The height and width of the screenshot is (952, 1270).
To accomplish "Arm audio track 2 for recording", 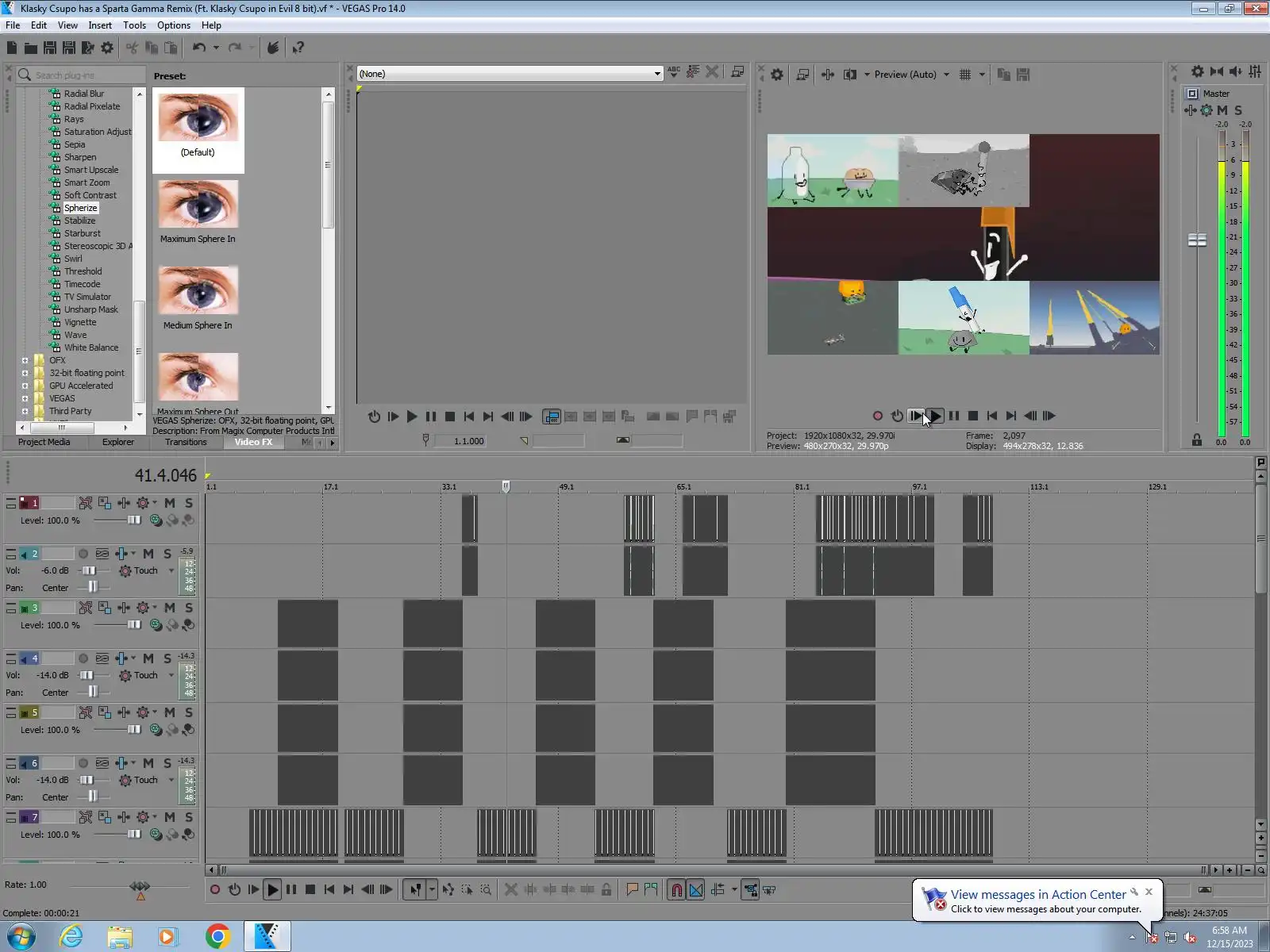I will (83, 554).
